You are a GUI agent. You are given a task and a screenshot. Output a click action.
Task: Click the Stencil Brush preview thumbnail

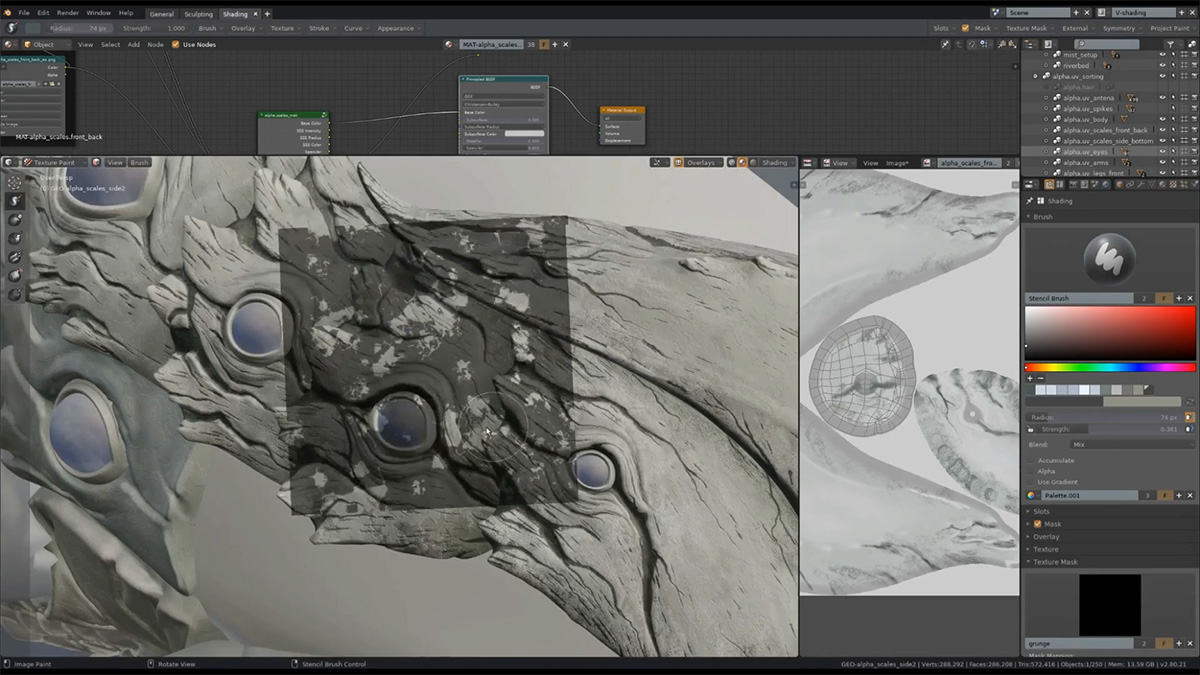tap(1109, 257)
